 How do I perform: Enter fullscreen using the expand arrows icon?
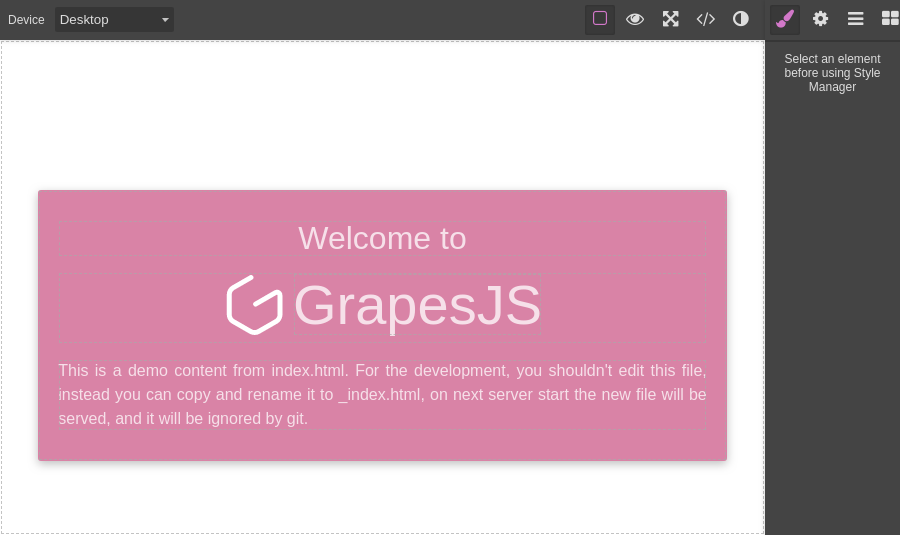670,19
